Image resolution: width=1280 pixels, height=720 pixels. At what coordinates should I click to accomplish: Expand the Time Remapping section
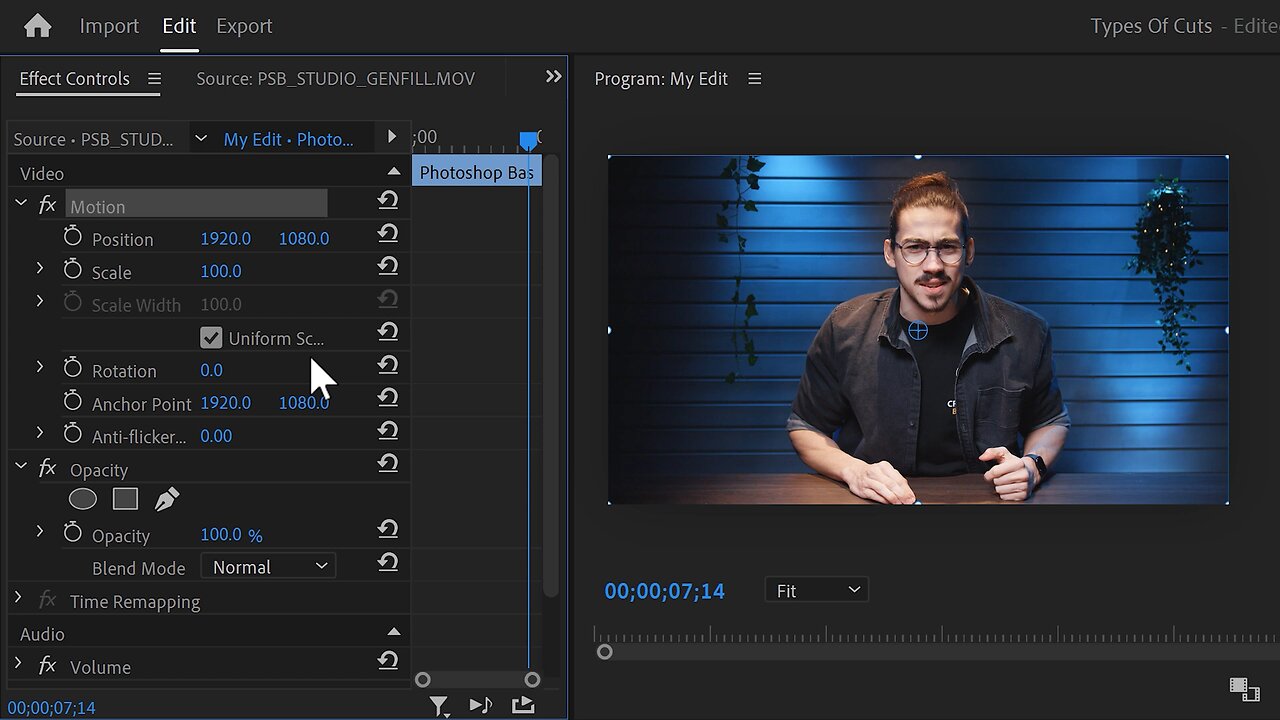pyautogui.click(x=18, y=600)
